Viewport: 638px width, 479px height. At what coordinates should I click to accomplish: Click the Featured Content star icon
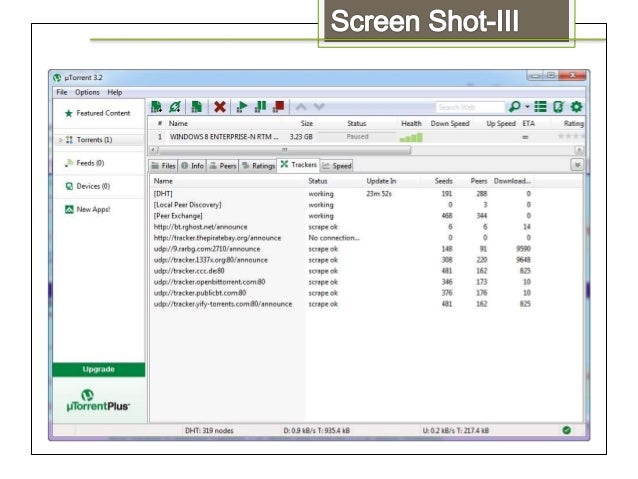tap(69, 113)
